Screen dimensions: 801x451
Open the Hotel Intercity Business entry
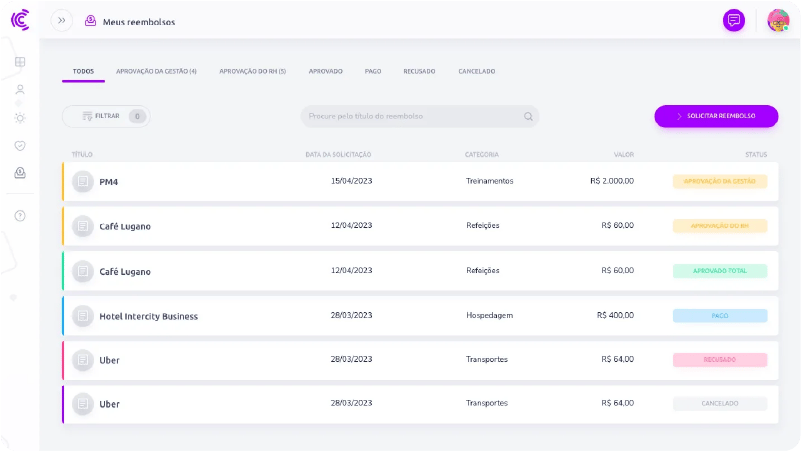pos(148,316)
